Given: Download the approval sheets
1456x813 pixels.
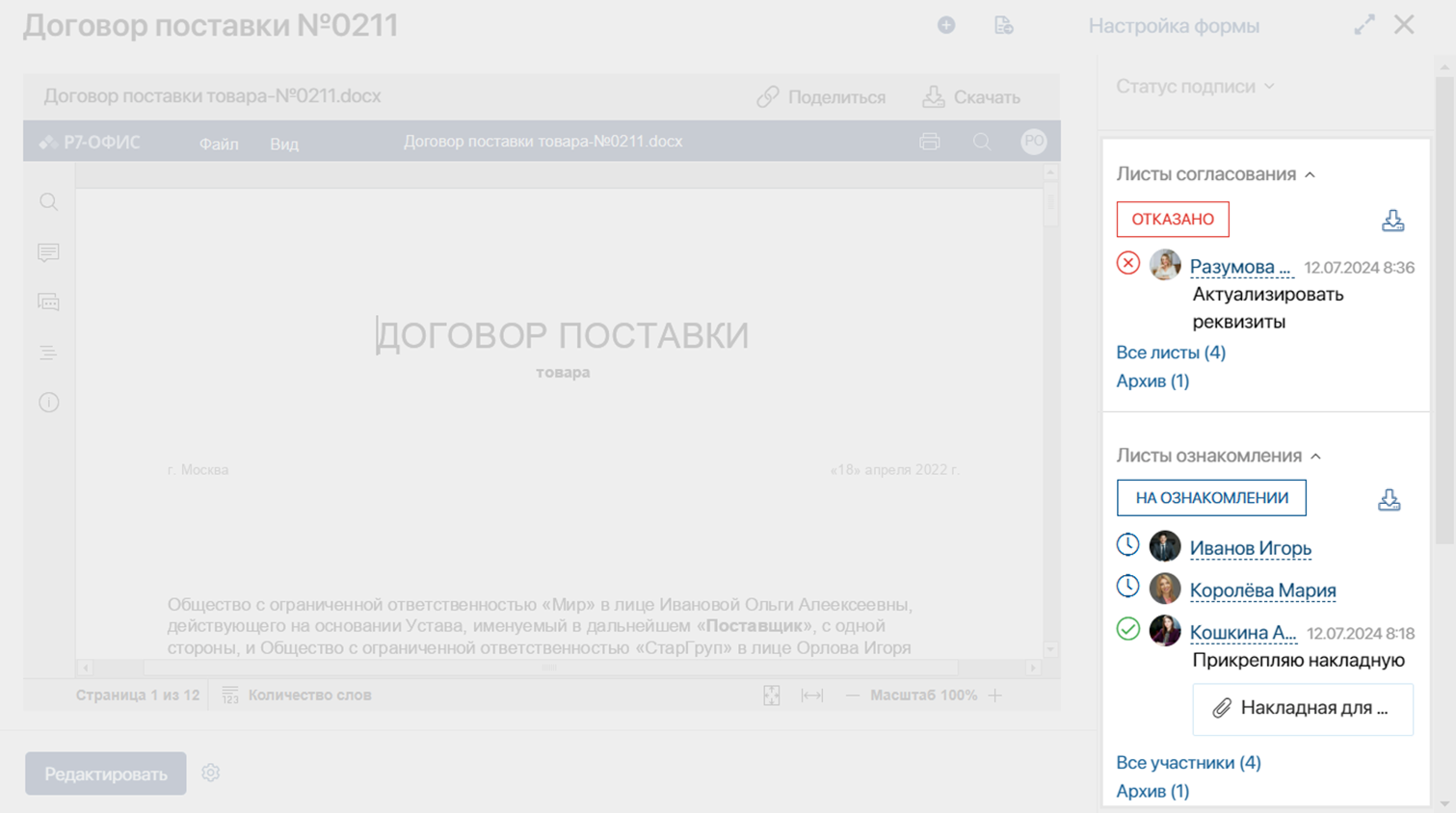Looking at the screenshot, I should (x=1392, y=221).
